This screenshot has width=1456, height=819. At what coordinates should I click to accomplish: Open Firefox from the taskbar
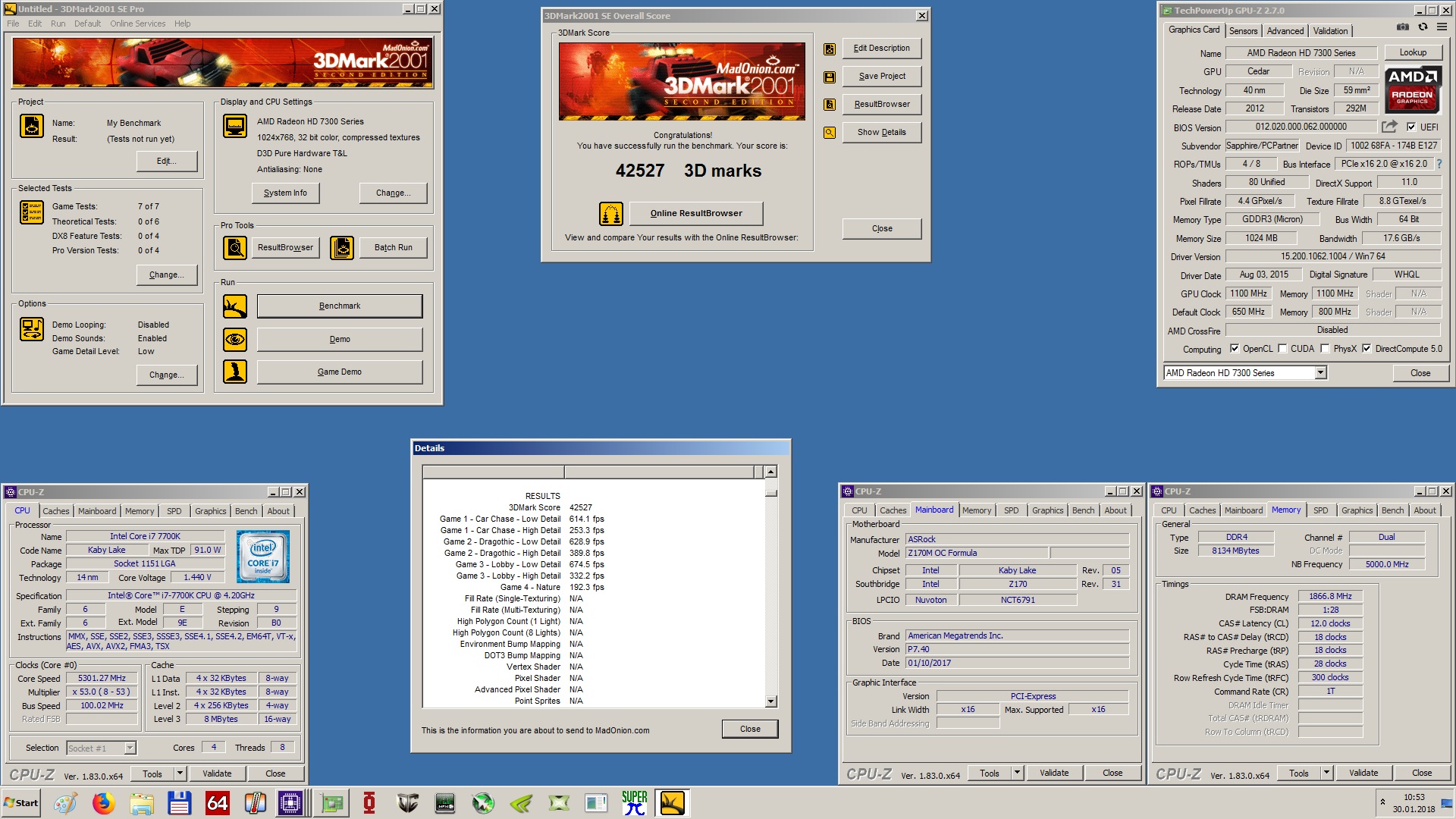pos(103,803)
